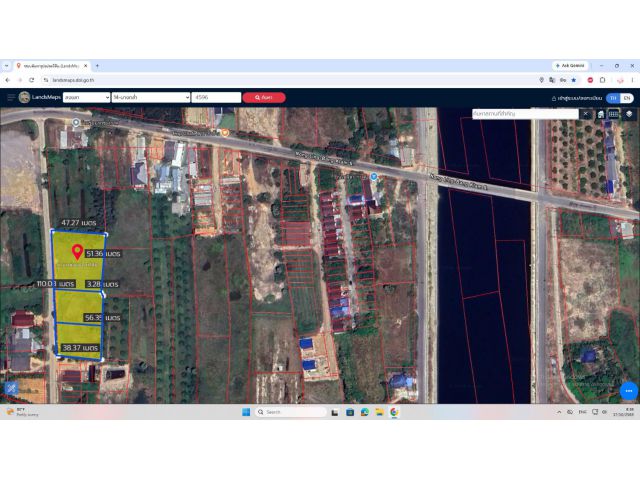Close the LandsMaps browser tab
Image resolution: width=640 pixels, height=480 pixels.
[86, 66]
